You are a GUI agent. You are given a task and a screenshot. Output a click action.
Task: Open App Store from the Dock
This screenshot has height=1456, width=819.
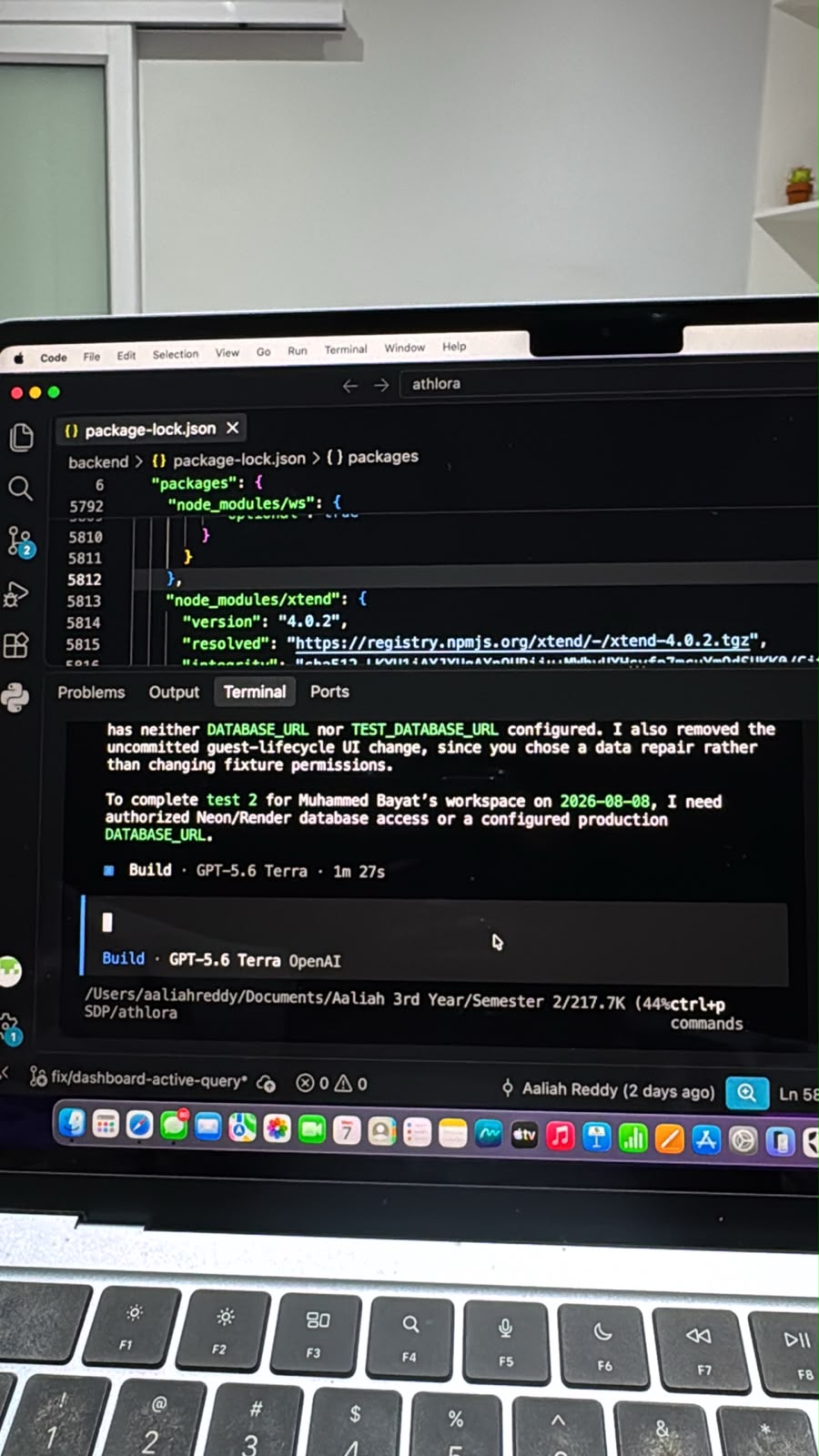[x=706, y=1139]
